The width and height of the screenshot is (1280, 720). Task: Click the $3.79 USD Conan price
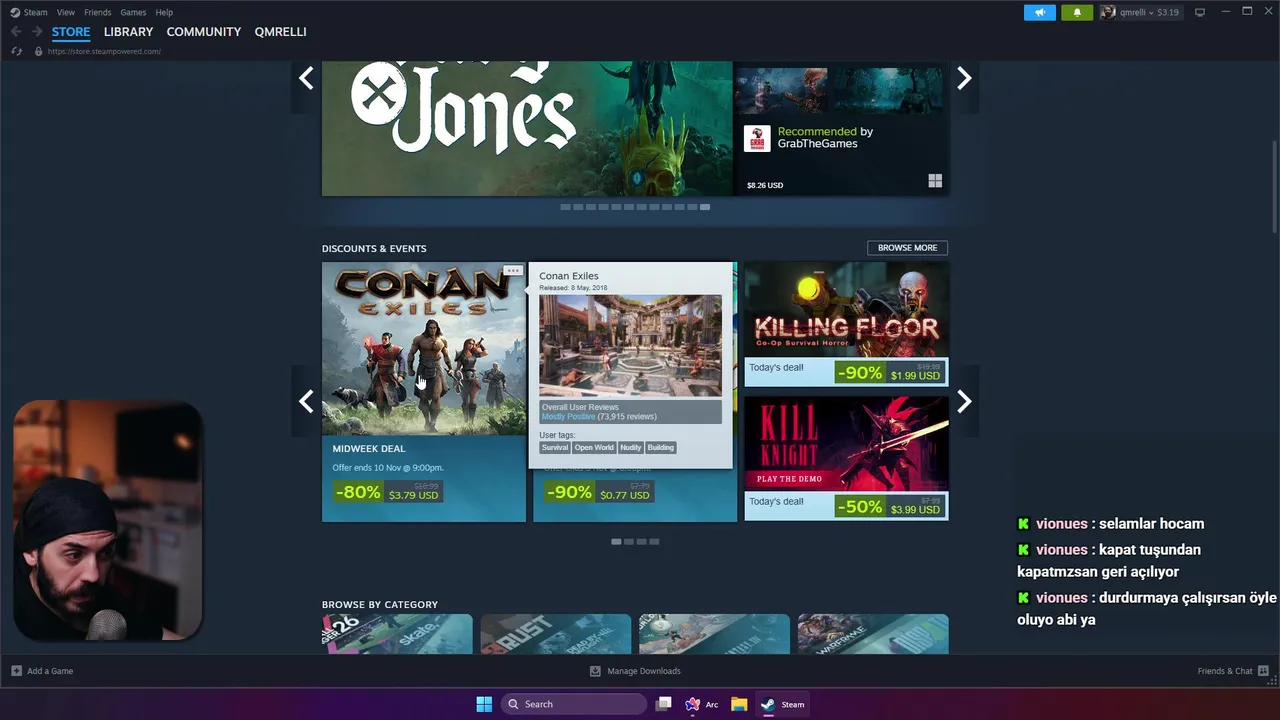[413, 495]
